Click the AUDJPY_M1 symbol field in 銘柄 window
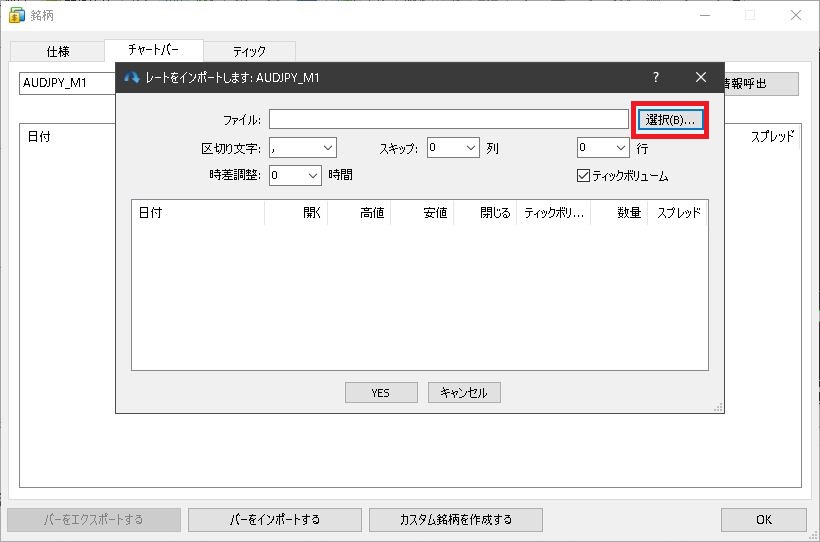The height and width of the screenshot is (542, 820). 67,83
